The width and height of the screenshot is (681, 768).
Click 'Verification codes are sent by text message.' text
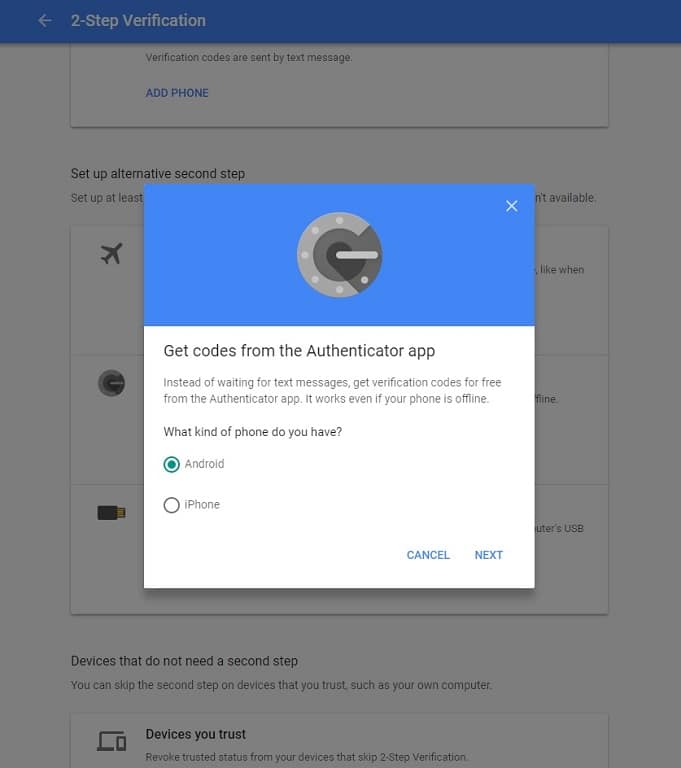click(249, 58)
